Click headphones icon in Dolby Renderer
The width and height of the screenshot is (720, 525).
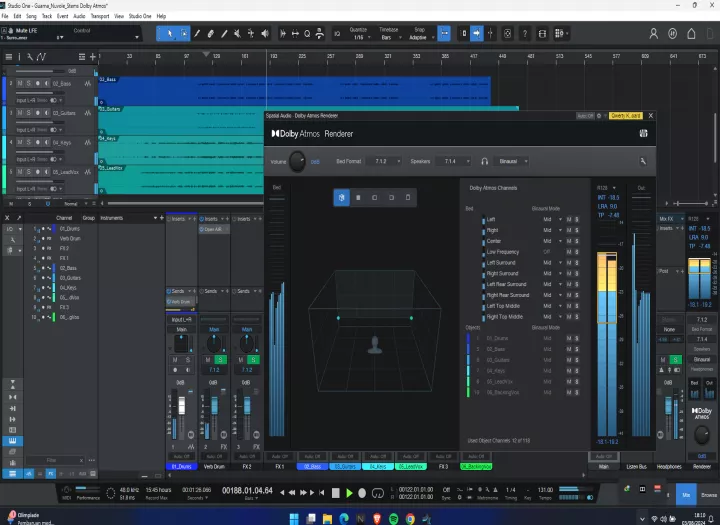484,161
